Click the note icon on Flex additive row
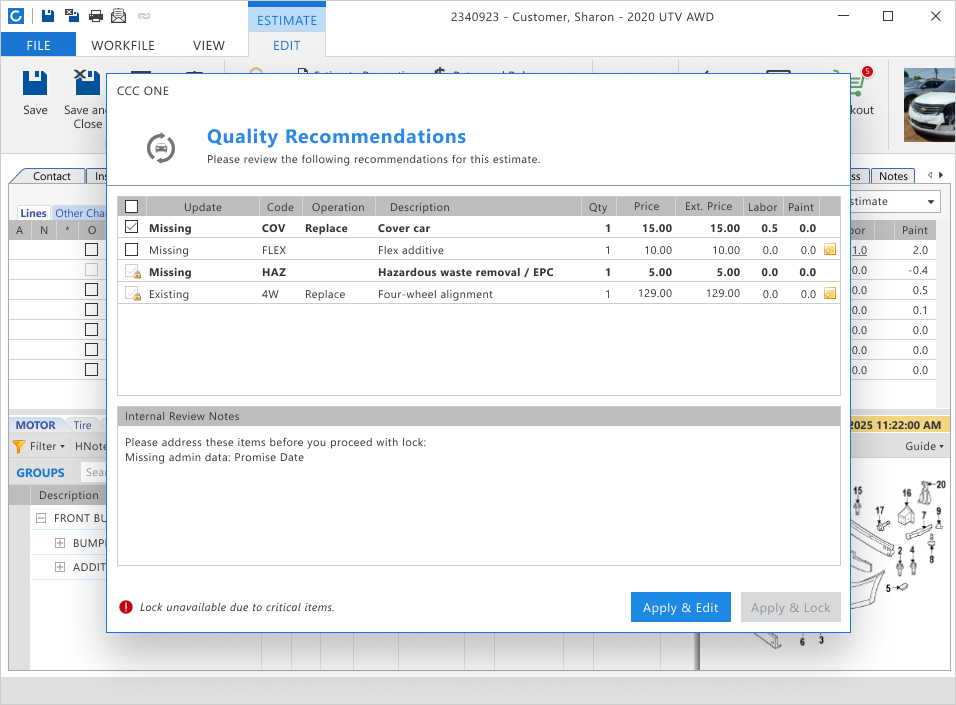This screenshot has width=956, height=705. 830,249
